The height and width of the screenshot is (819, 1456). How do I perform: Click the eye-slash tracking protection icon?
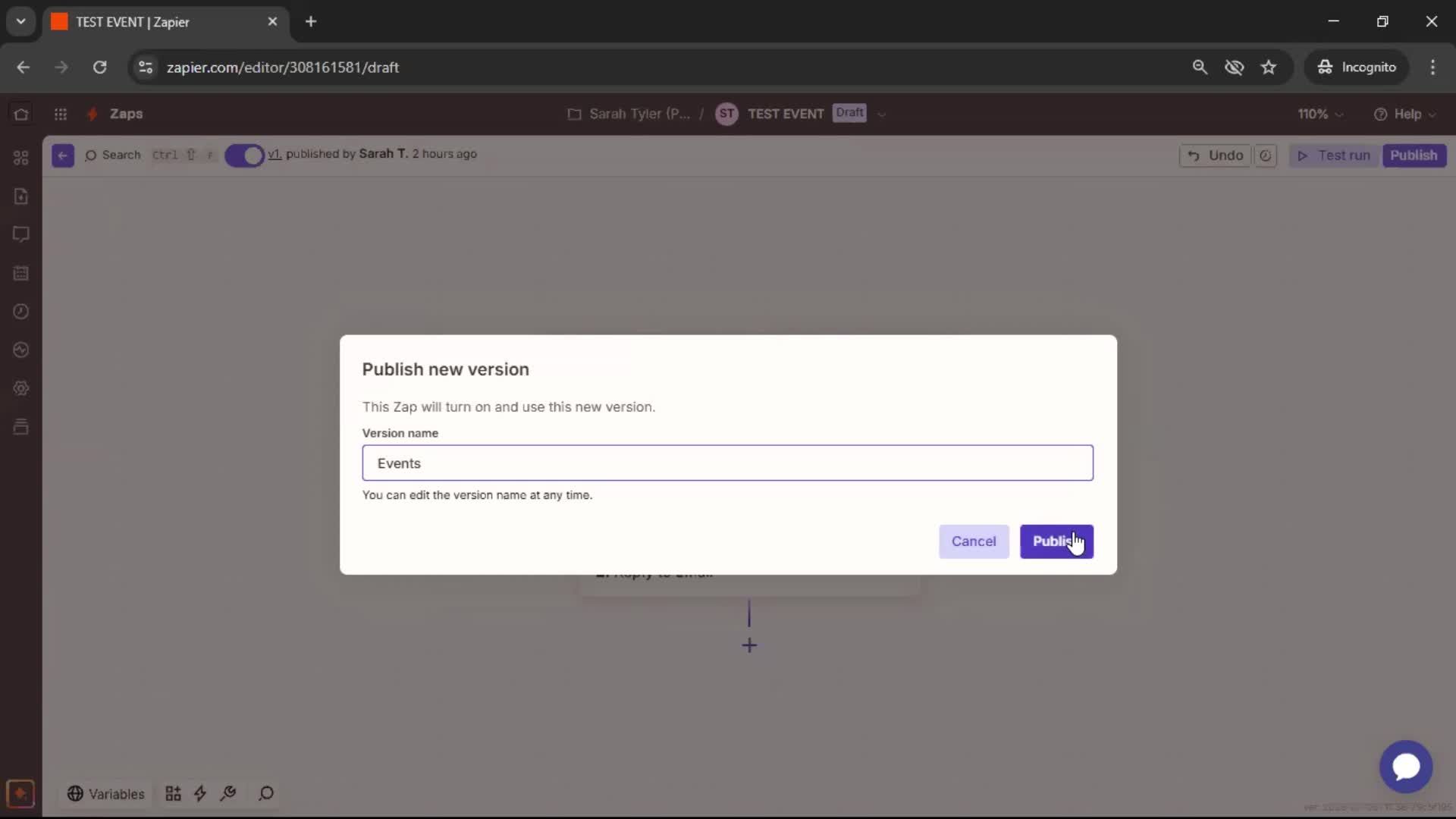click(1234, 67)
